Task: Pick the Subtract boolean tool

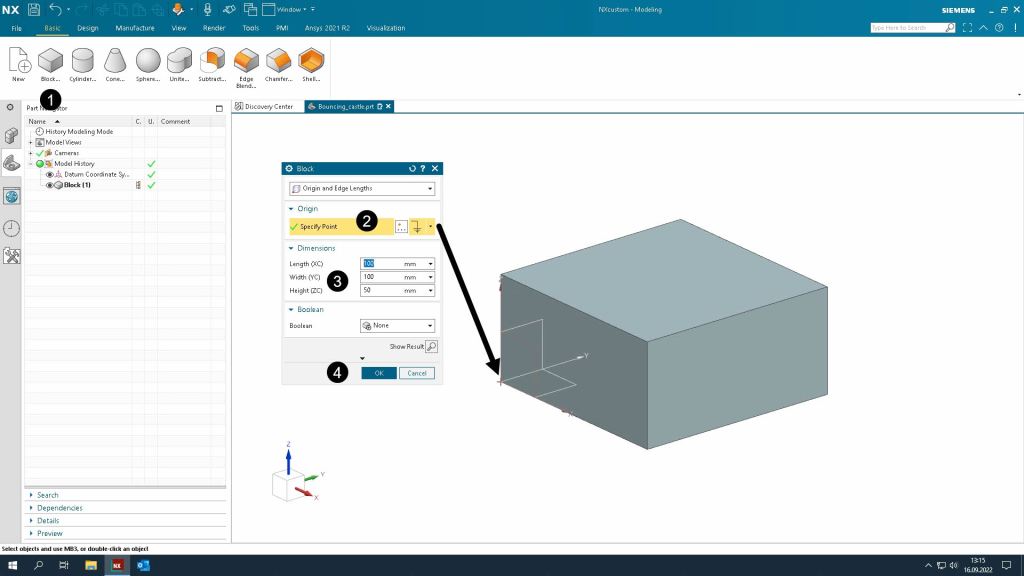Action: (x=212, y=62)
